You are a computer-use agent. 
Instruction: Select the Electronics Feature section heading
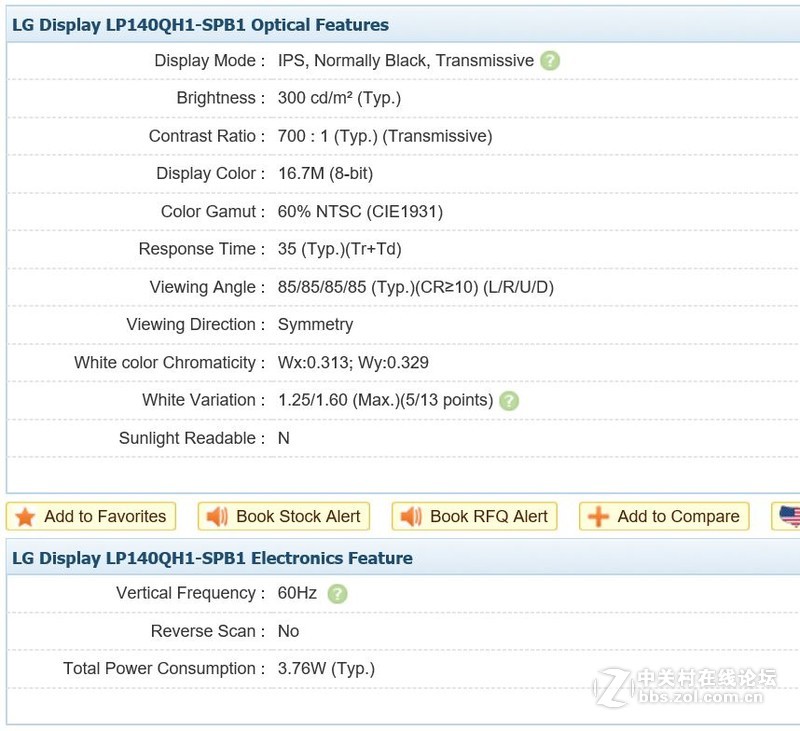[x=212, y=558]
